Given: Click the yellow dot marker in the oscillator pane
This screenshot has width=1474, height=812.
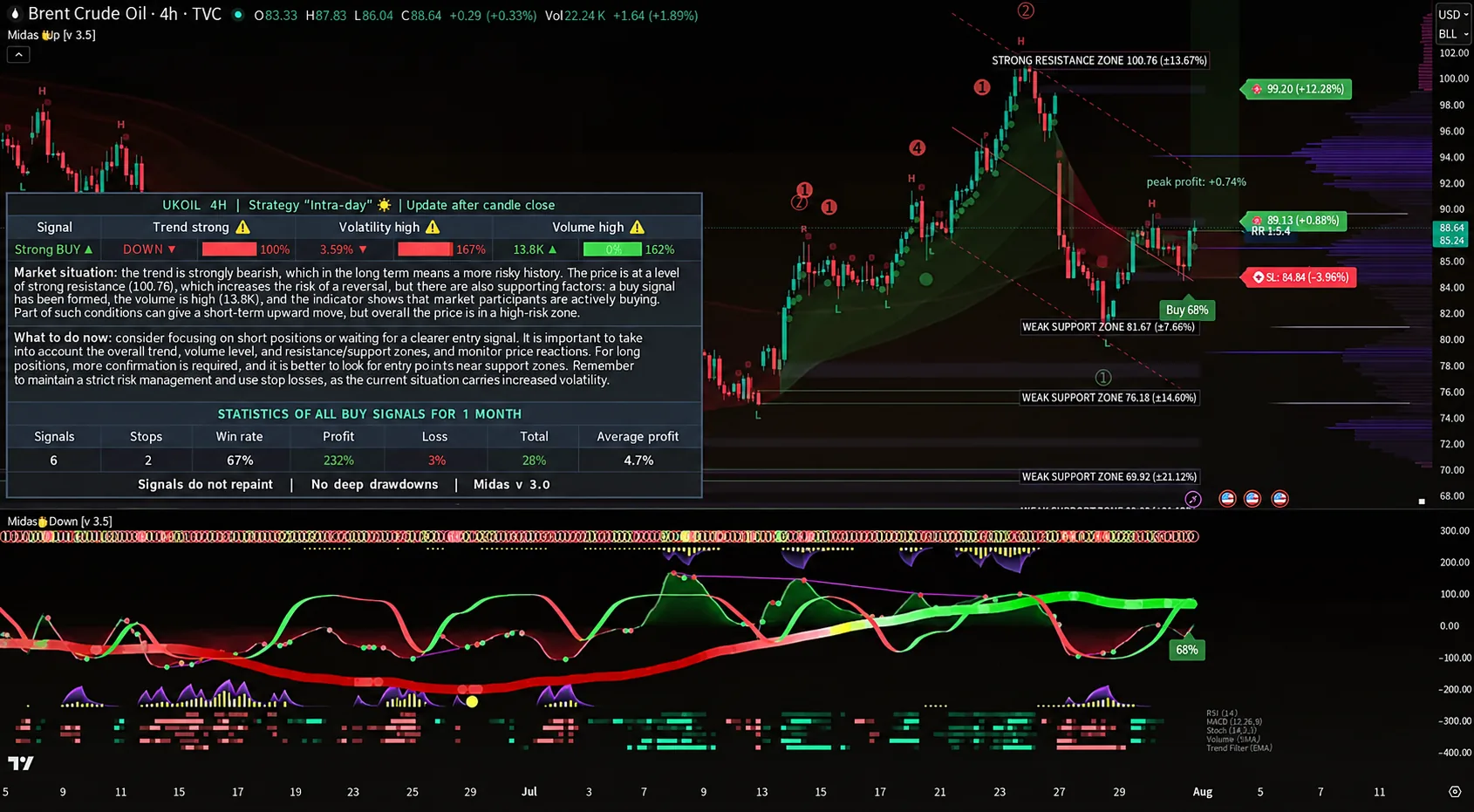Looking at the screenshot, I should coord(472,701).
